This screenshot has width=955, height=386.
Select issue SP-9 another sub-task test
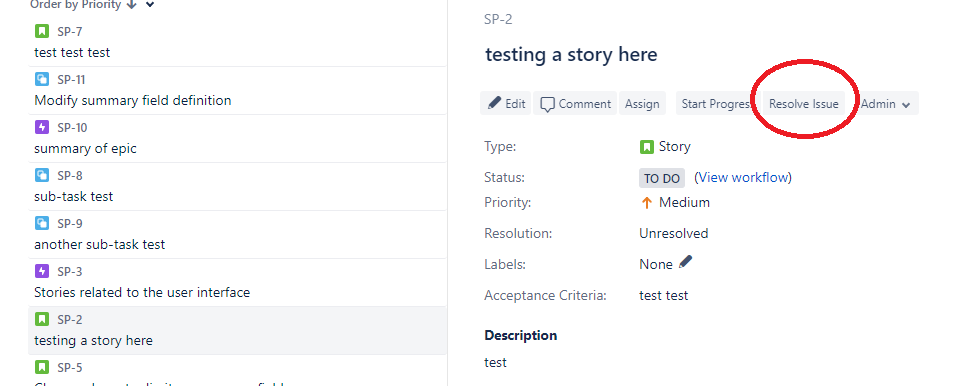[238, 234]
